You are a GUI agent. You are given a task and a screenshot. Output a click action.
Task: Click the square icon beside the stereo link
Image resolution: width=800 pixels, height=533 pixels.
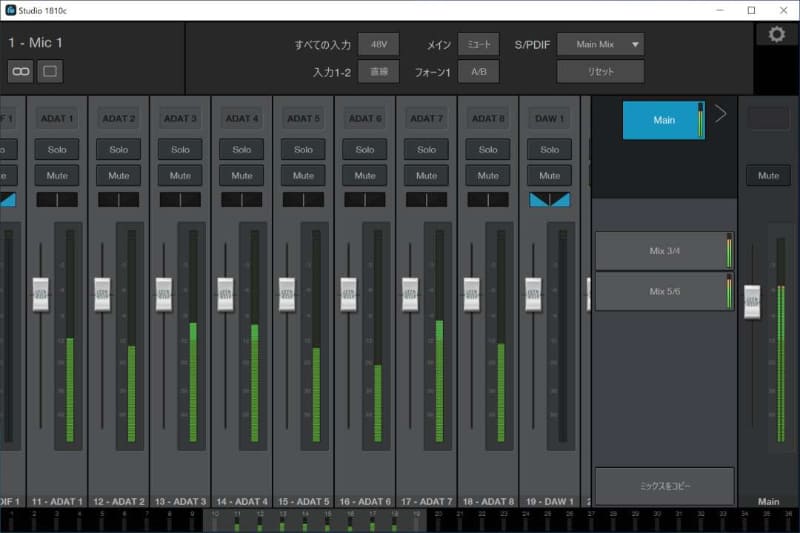click(50, 71)
